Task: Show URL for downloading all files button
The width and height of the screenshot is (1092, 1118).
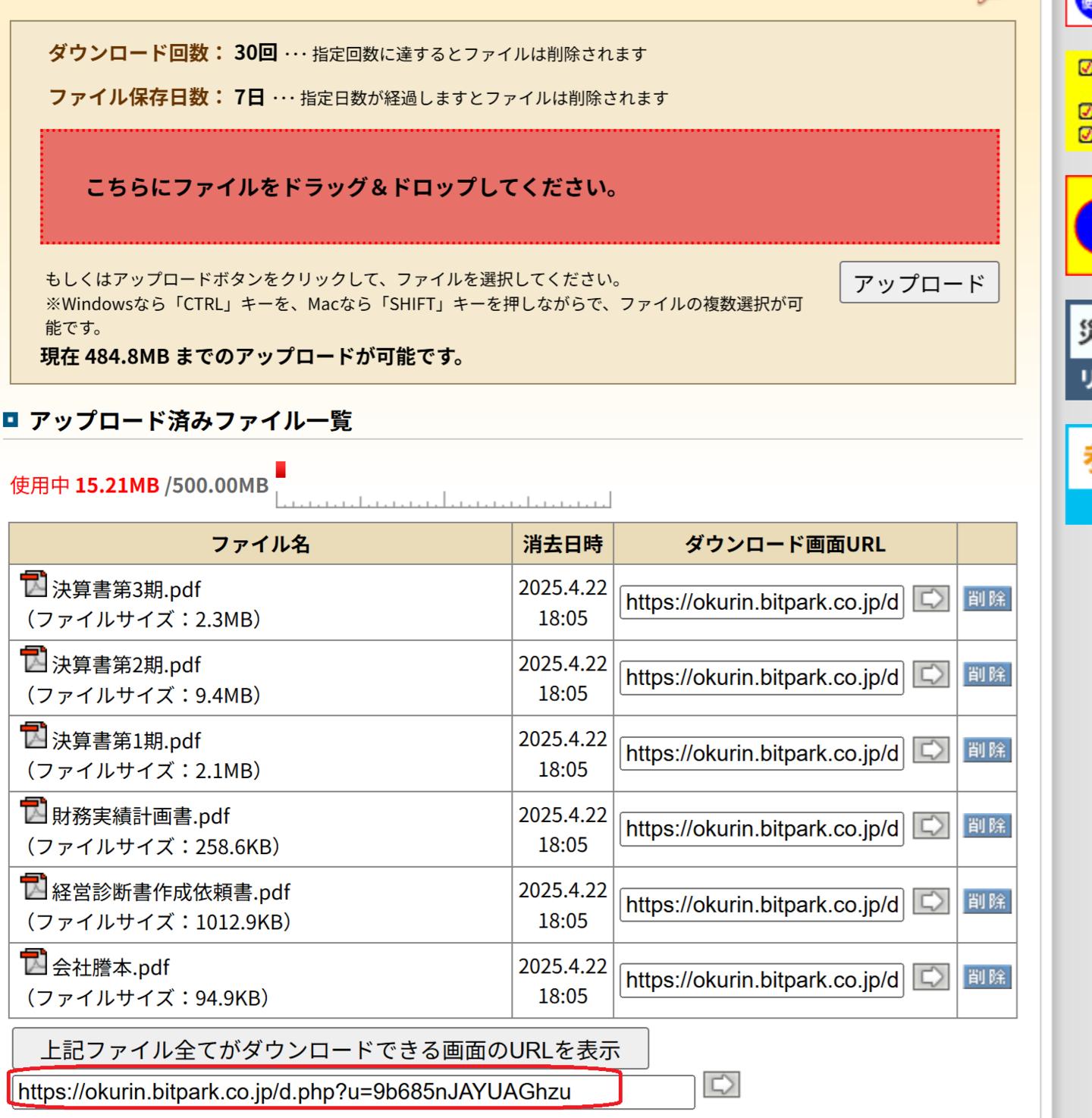Action: [x=330, y=1049]
